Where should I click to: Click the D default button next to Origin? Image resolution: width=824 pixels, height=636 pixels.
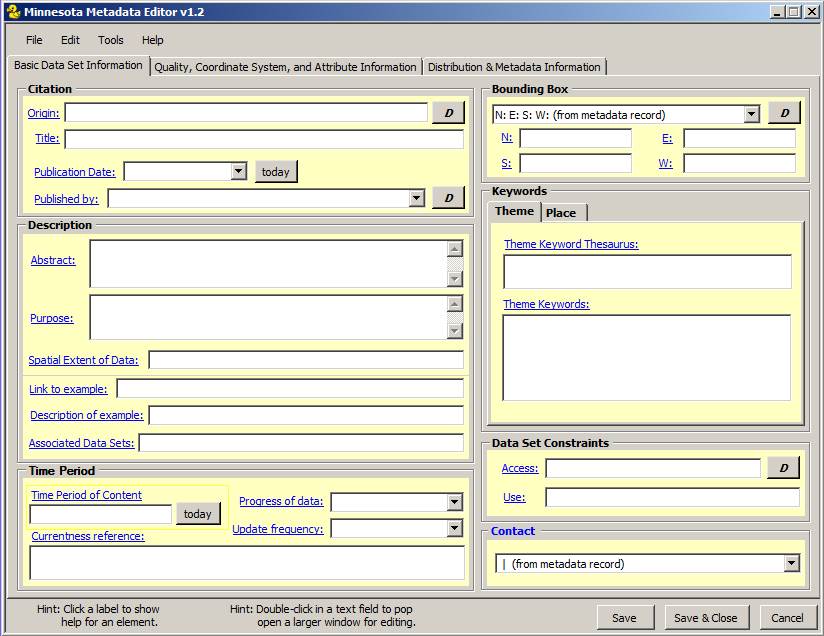448,113
